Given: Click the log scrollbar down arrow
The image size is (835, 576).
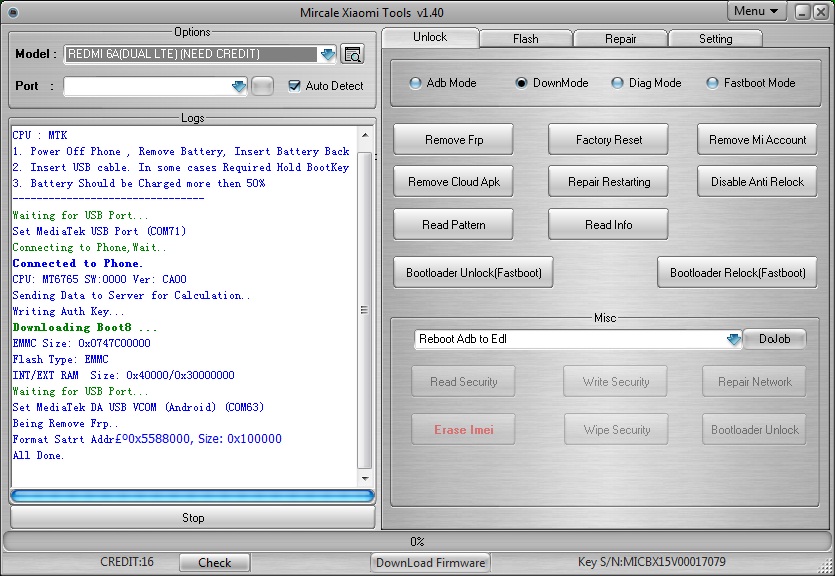Looking at the screenshot, I should click(365, 479).
